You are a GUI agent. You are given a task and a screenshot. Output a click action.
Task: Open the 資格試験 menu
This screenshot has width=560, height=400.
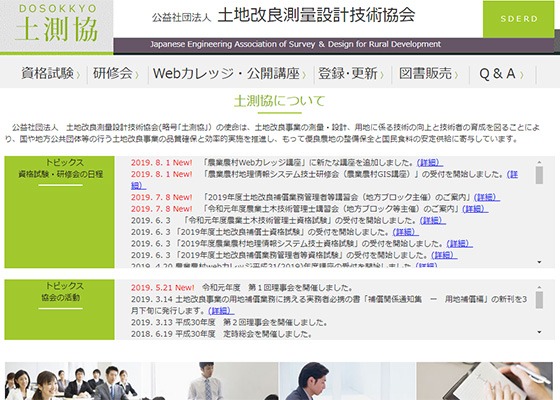[50, 74]
